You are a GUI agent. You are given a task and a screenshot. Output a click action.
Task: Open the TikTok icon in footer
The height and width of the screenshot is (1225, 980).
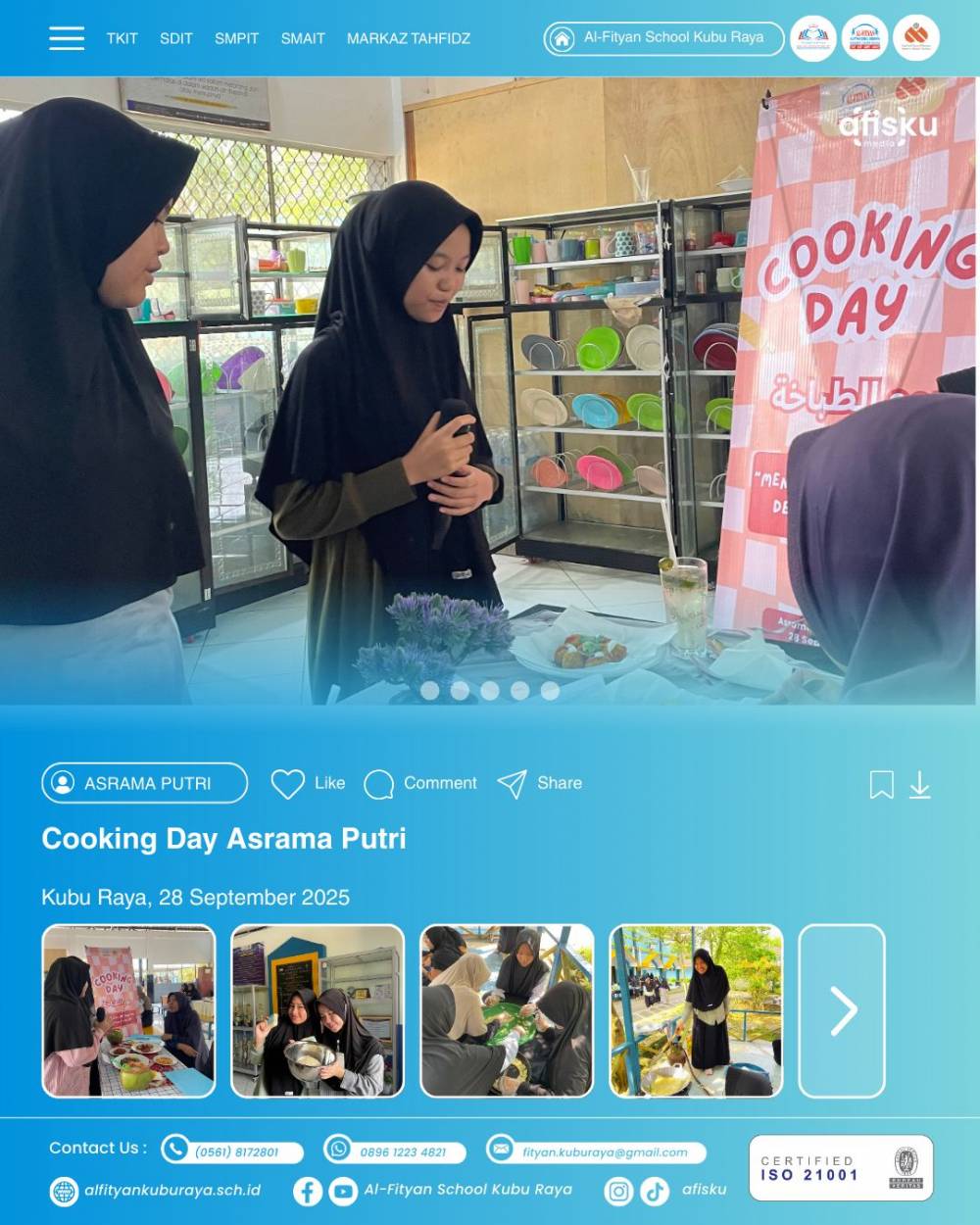tap(655, 1192)
